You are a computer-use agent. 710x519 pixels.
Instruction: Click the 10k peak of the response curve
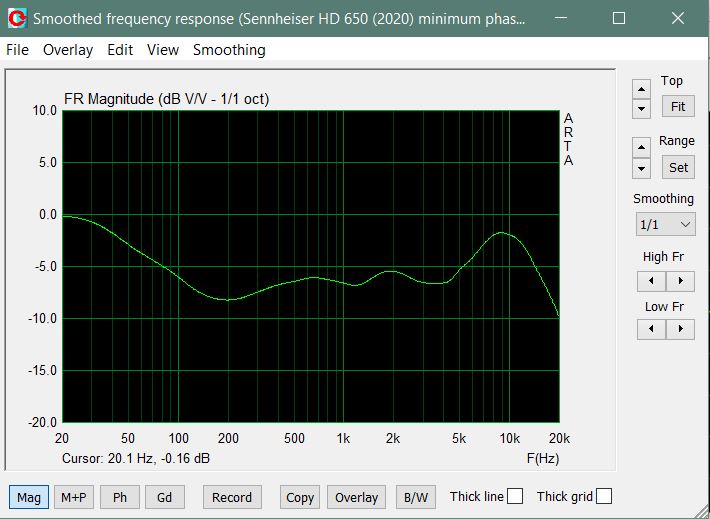(501, 232)
